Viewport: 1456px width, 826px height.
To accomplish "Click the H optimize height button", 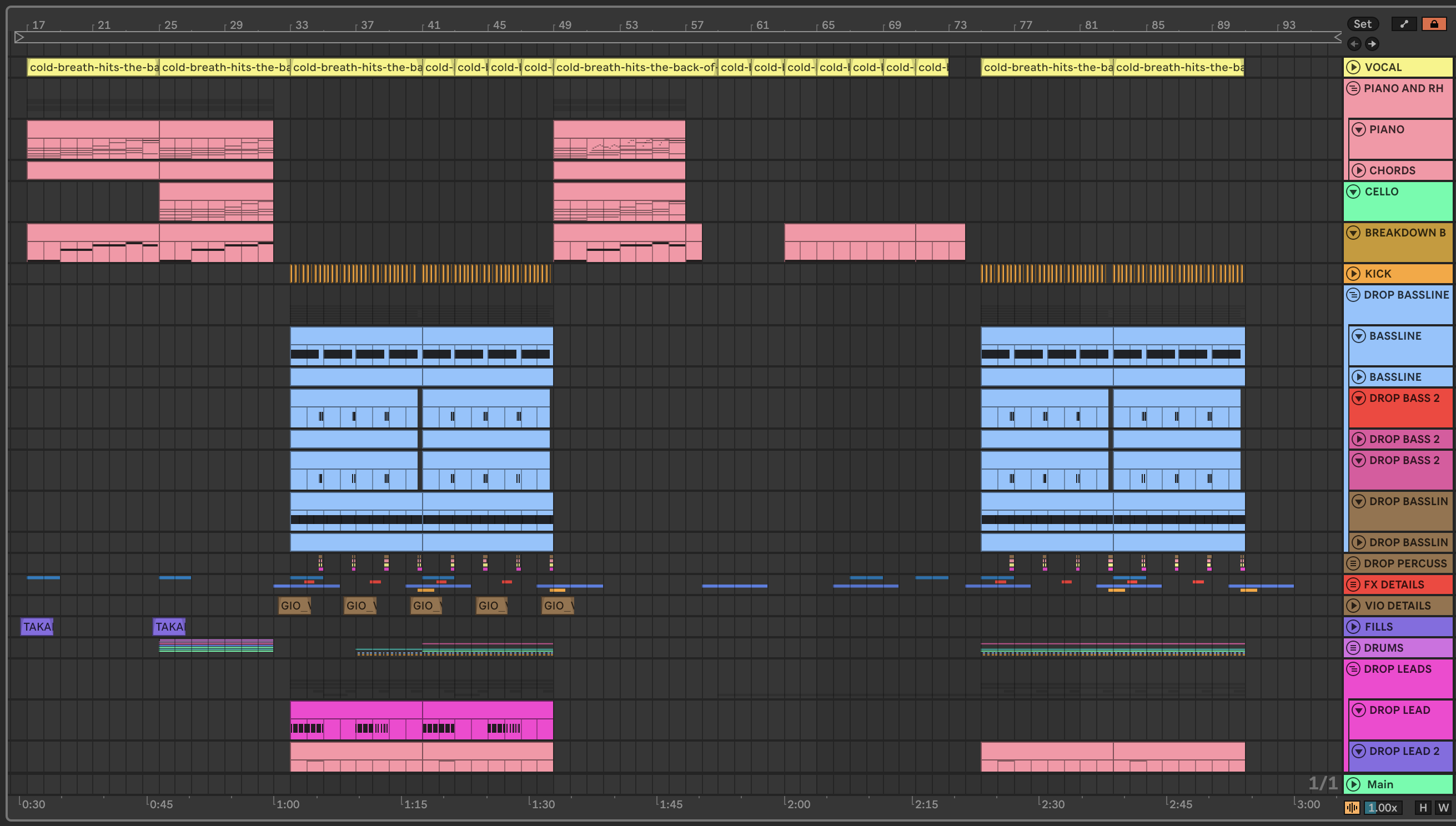I will pyautogui.click(x=1423, y=807).
